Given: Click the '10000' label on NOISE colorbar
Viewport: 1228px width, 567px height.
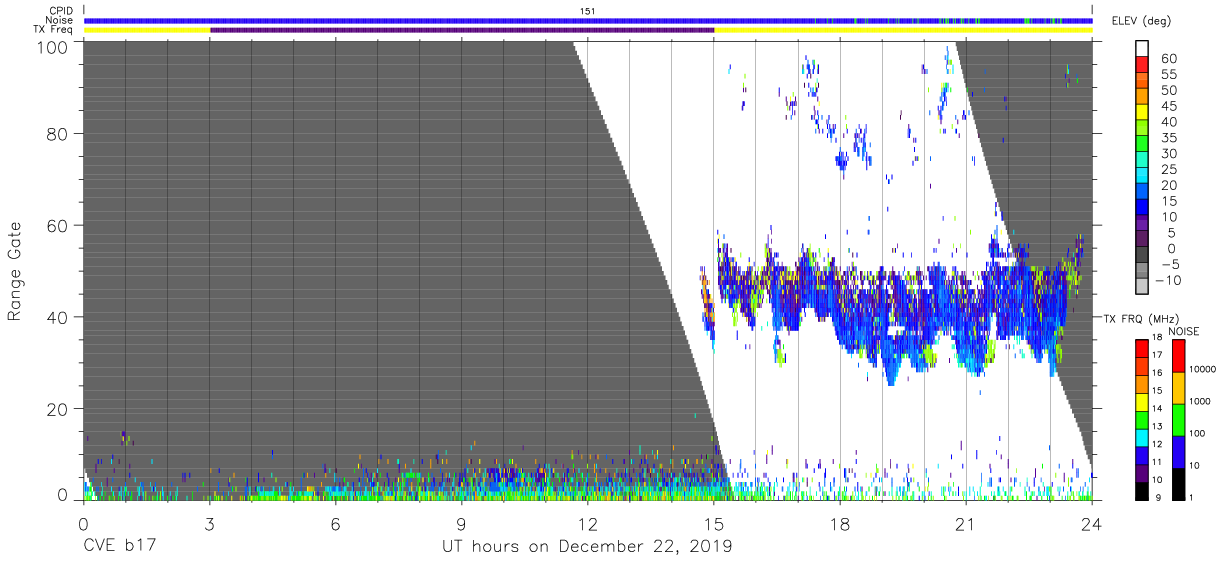Looking at the screenshot, I should click(1205, 368).
